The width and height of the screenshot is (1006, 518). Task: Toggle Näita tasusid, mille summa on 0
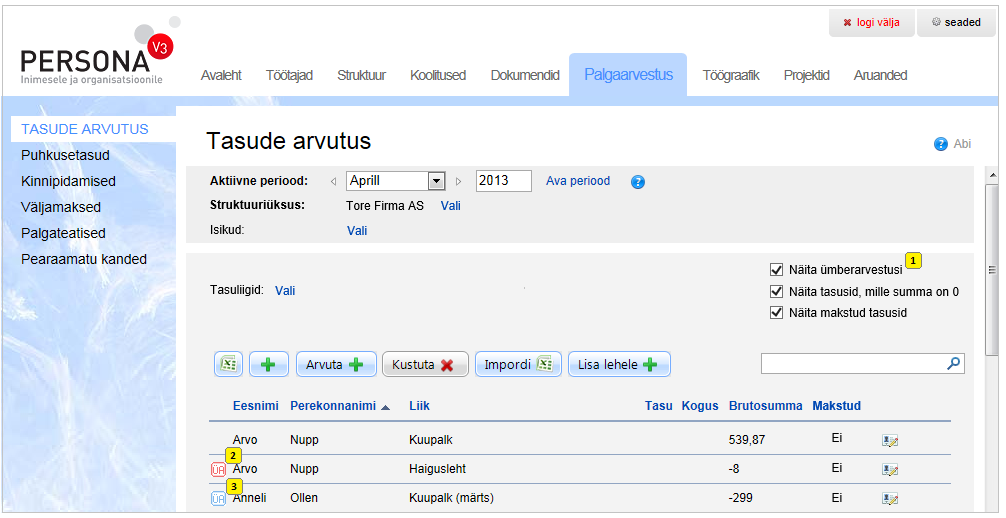pos(776,292)
